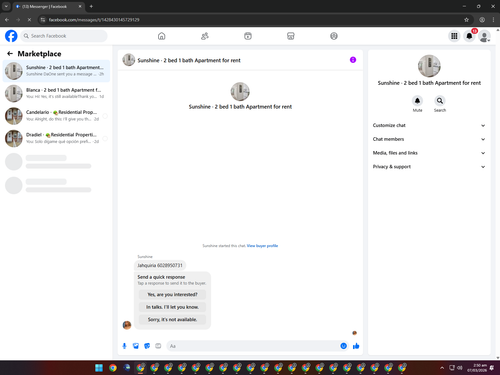Stop page loading with X button
Viewport: 500px width, 375px height.
click(x=29, y=20)
